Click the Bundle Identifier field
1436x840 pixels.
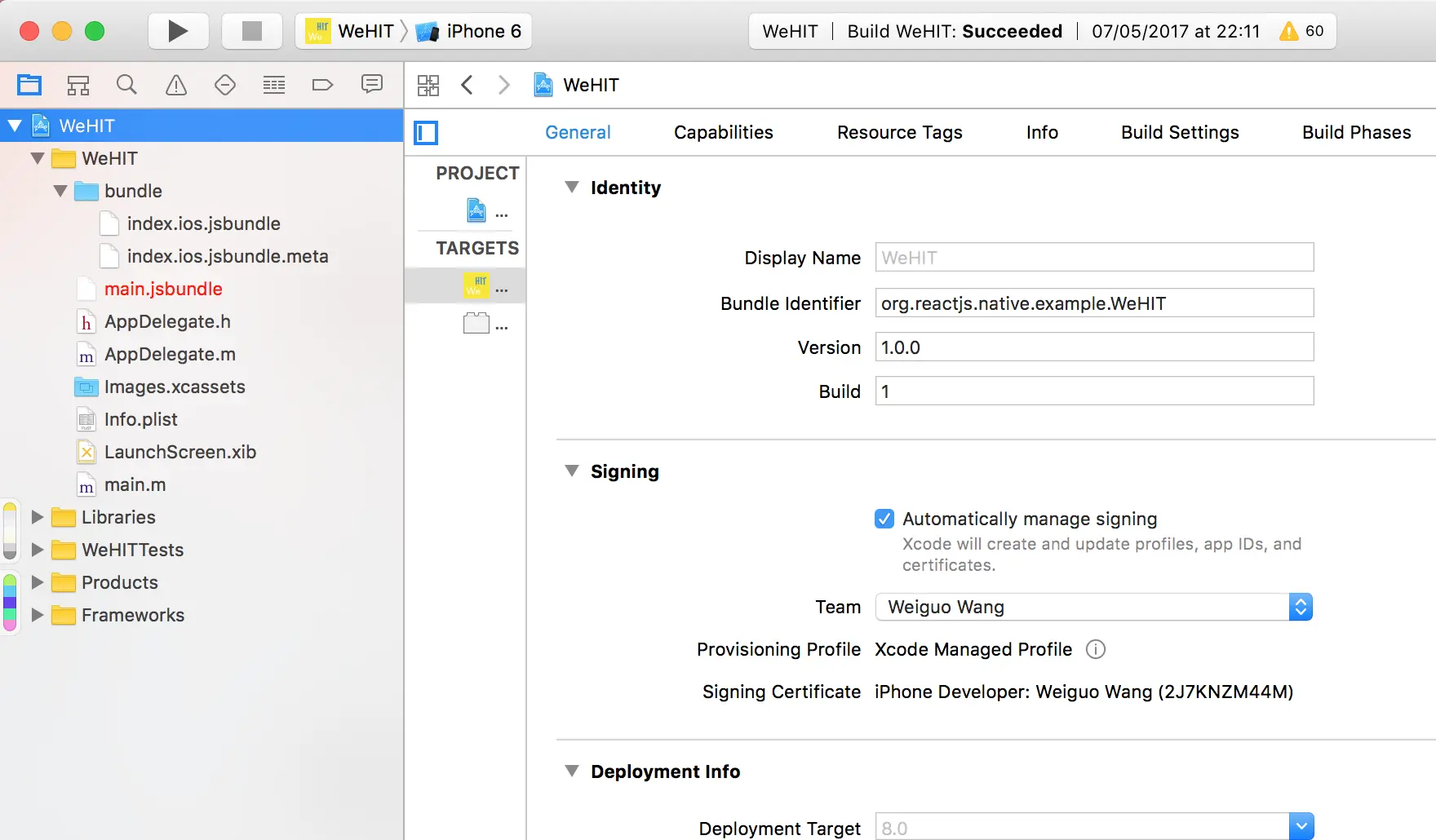(x=1094, y=303)
